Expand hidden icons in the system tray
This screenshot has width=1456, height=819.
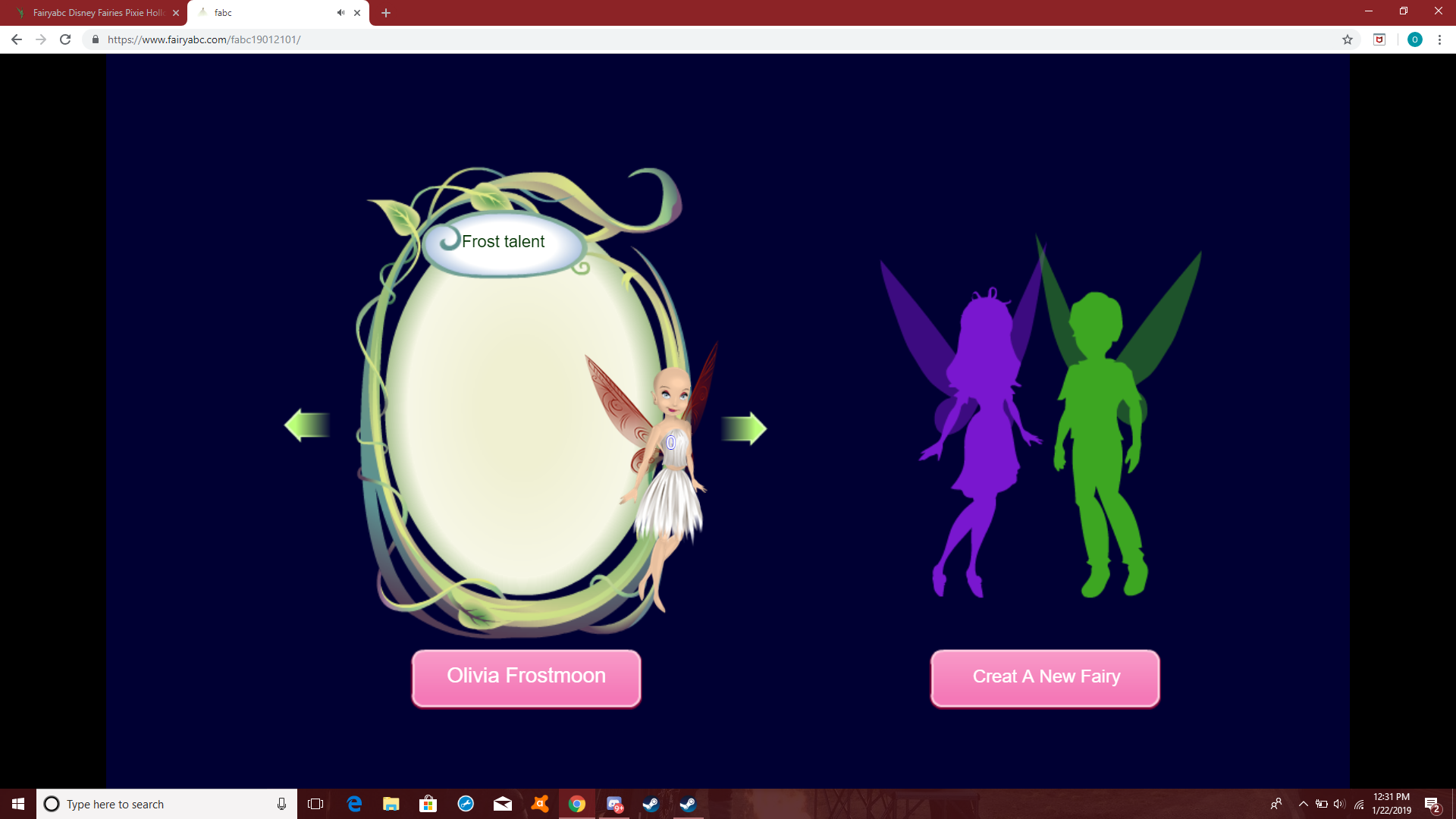coord(1304,804)
